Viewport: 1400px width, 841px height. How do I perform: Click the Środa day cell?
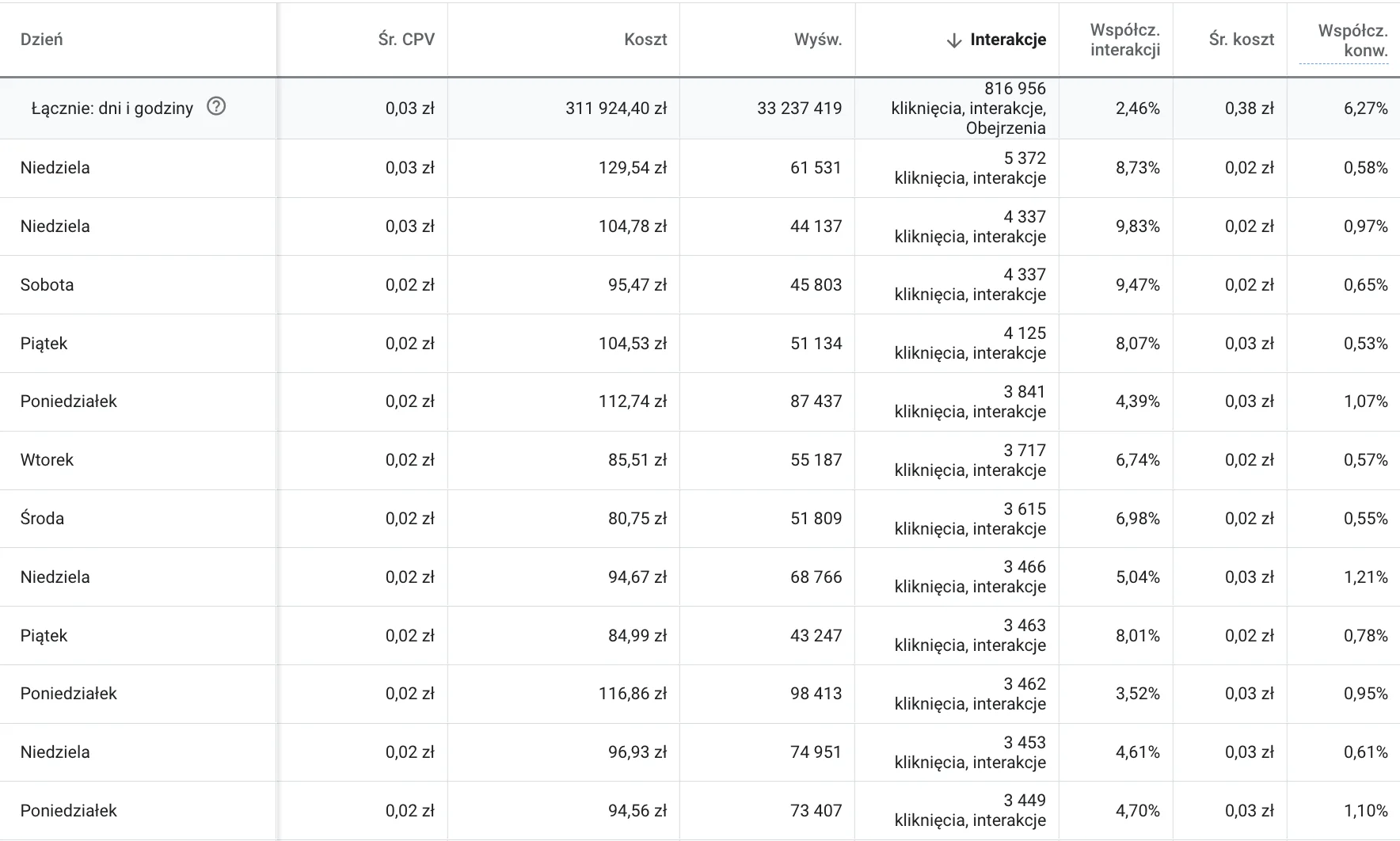[43, 519]
